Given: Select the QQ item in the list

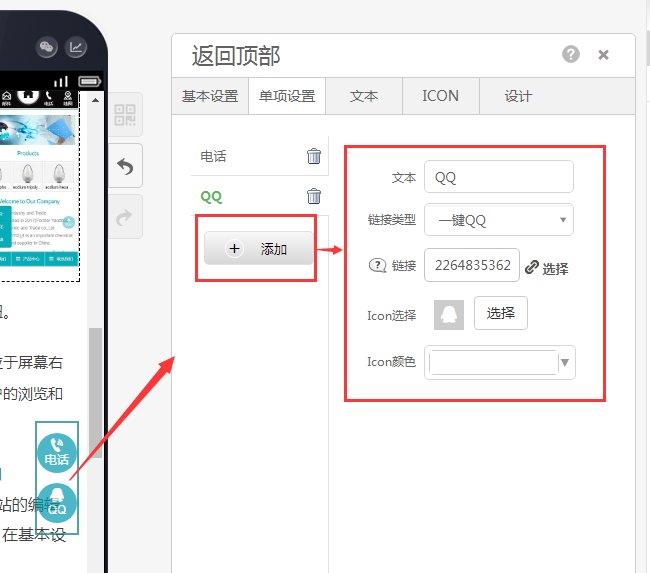Looking at the screenshot, I should [211, 197].
